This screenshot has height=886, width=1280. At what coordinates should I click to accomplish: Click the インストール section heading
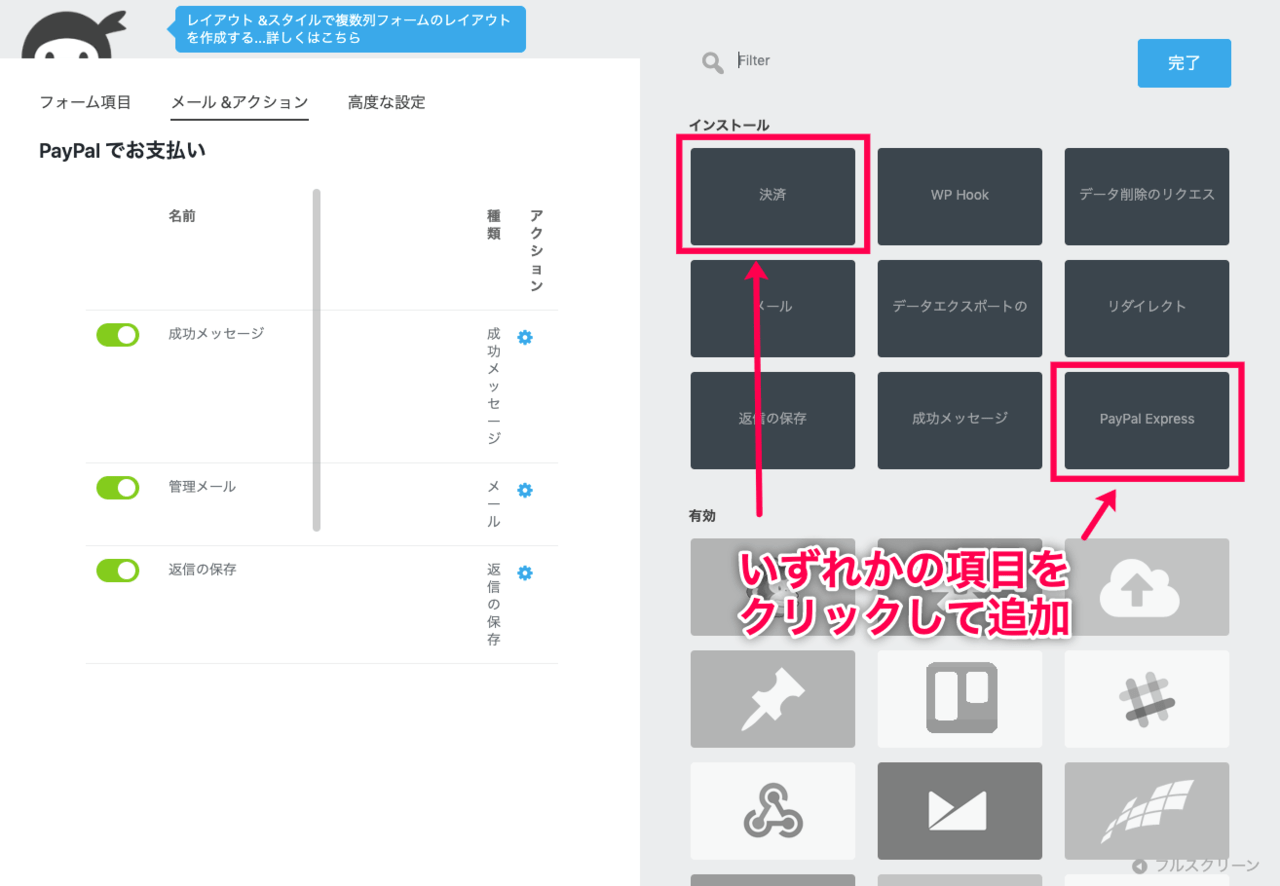pyautogui.click(x=729, y=125)
